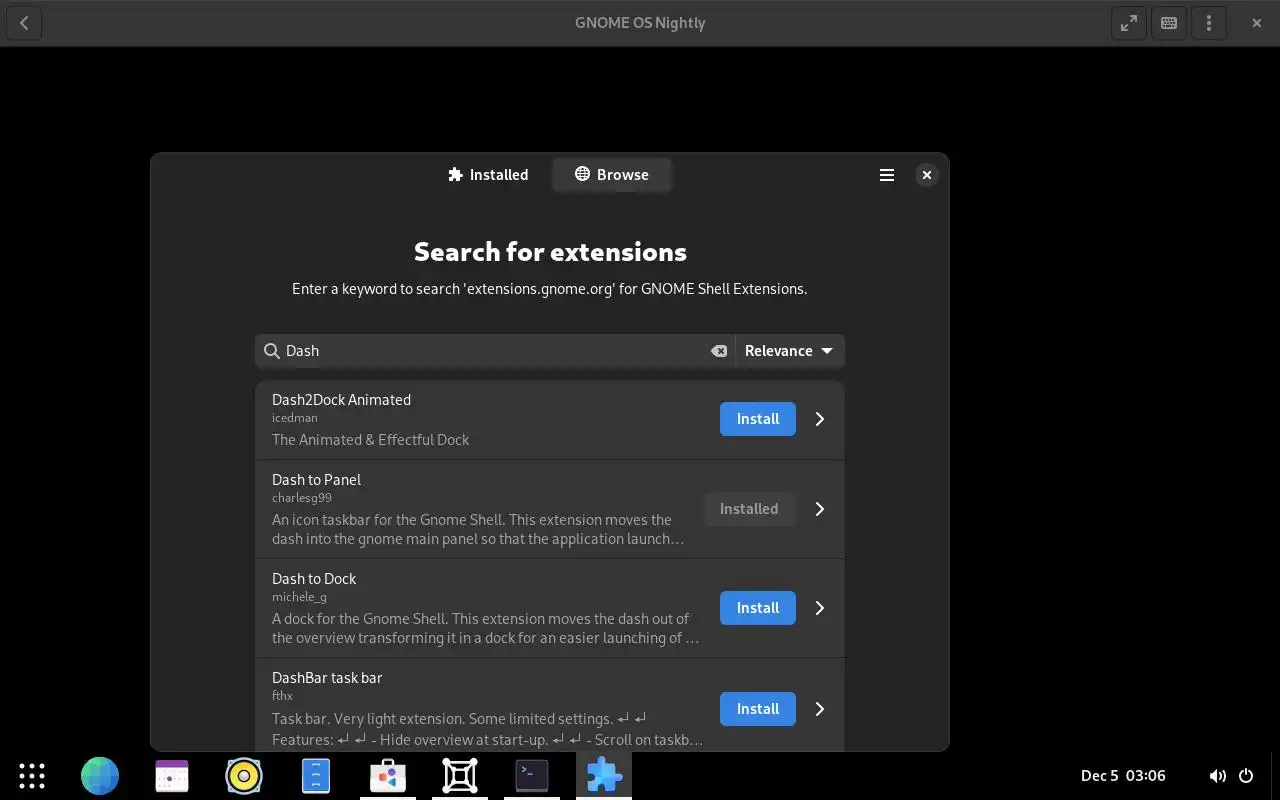1280x800 pixels.
Task: Open the Files cabinet icon in taskbar
Action: click(316, 775)
